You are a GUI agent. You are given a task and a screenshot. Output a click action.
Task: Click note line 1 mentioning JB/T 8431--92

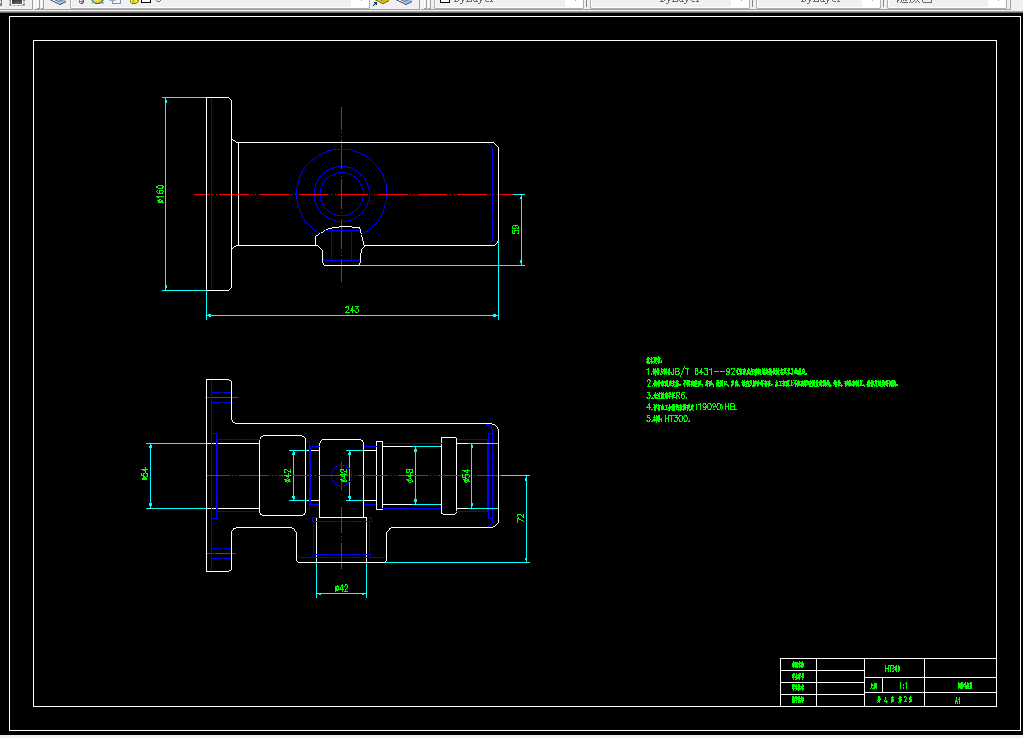(x=727, y=371)
